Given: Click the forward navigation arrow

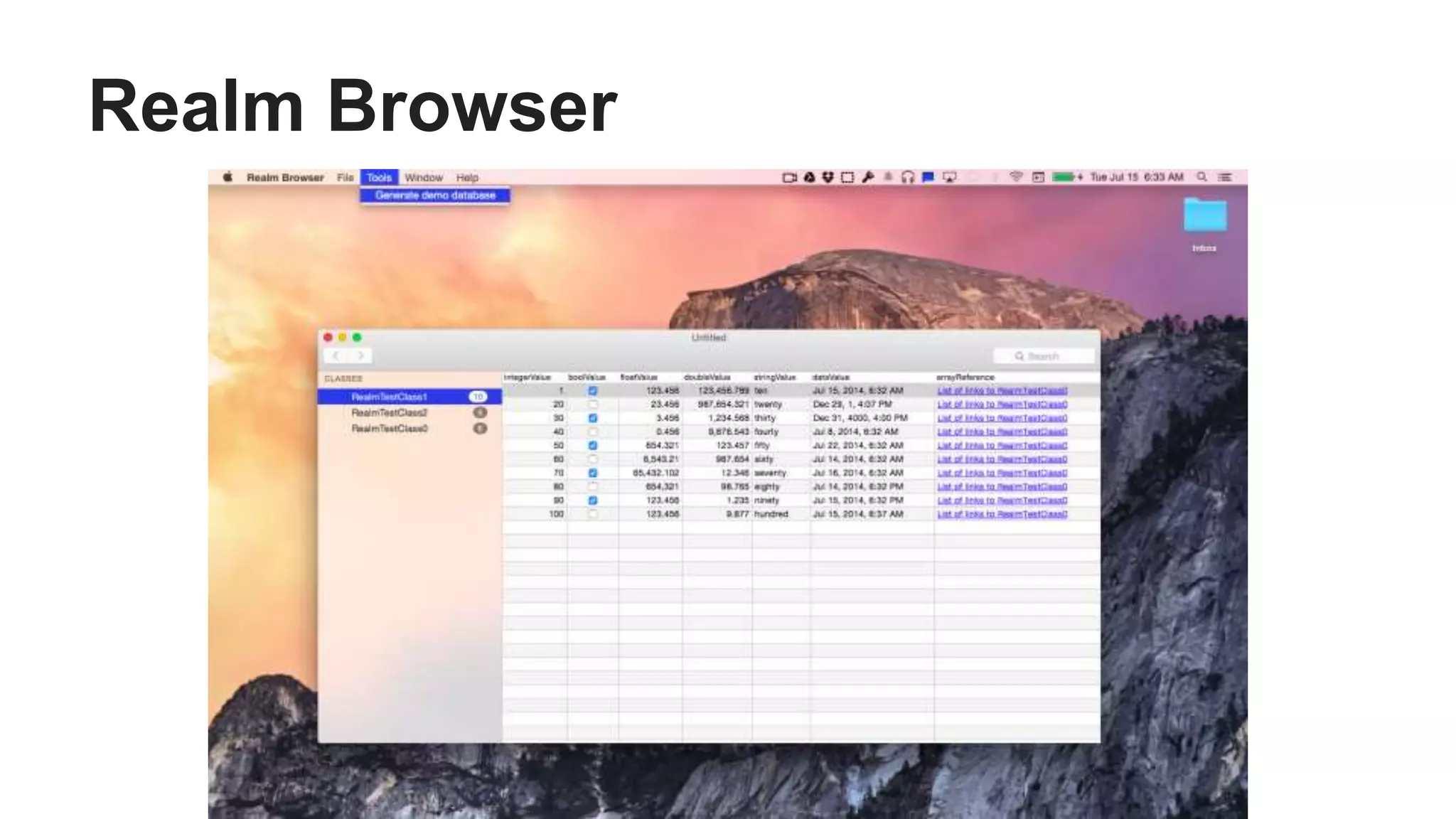Looking at the screenshot, I should coord(360,355).
